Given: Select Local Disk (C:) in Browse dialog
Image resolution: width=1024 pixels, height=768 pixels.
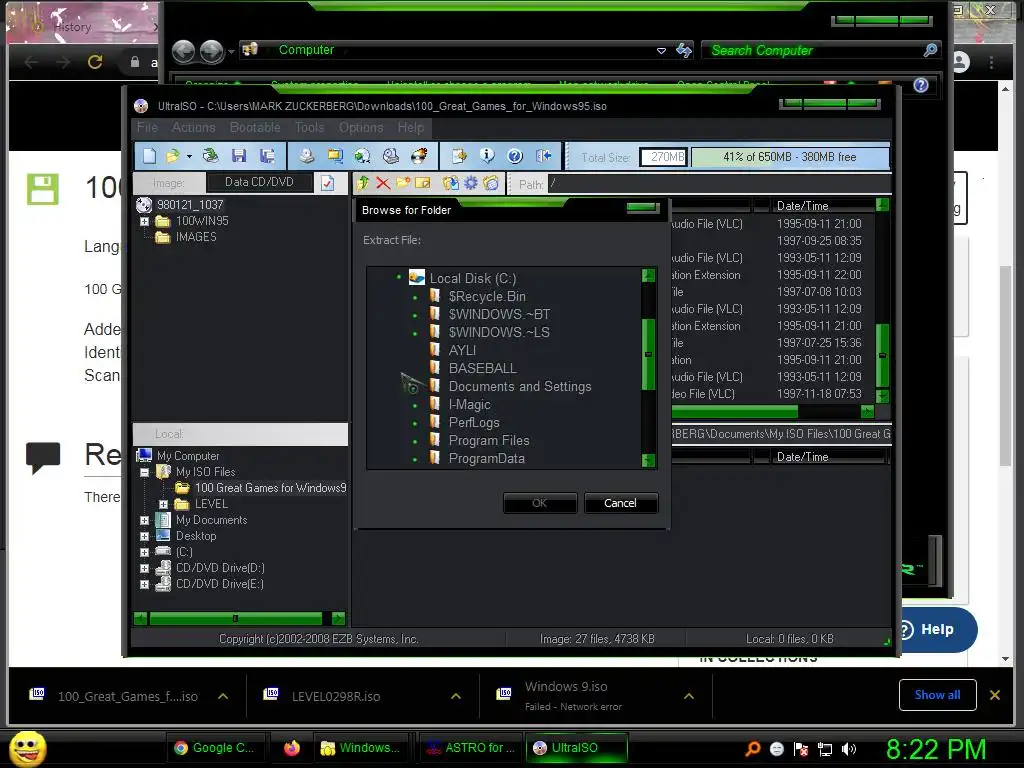Looking at the screenshot, I should tap(472, 279).
